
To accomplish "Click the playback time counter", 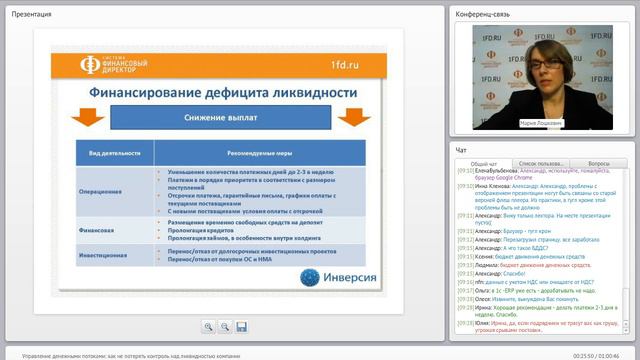I will tap(596, 356).
